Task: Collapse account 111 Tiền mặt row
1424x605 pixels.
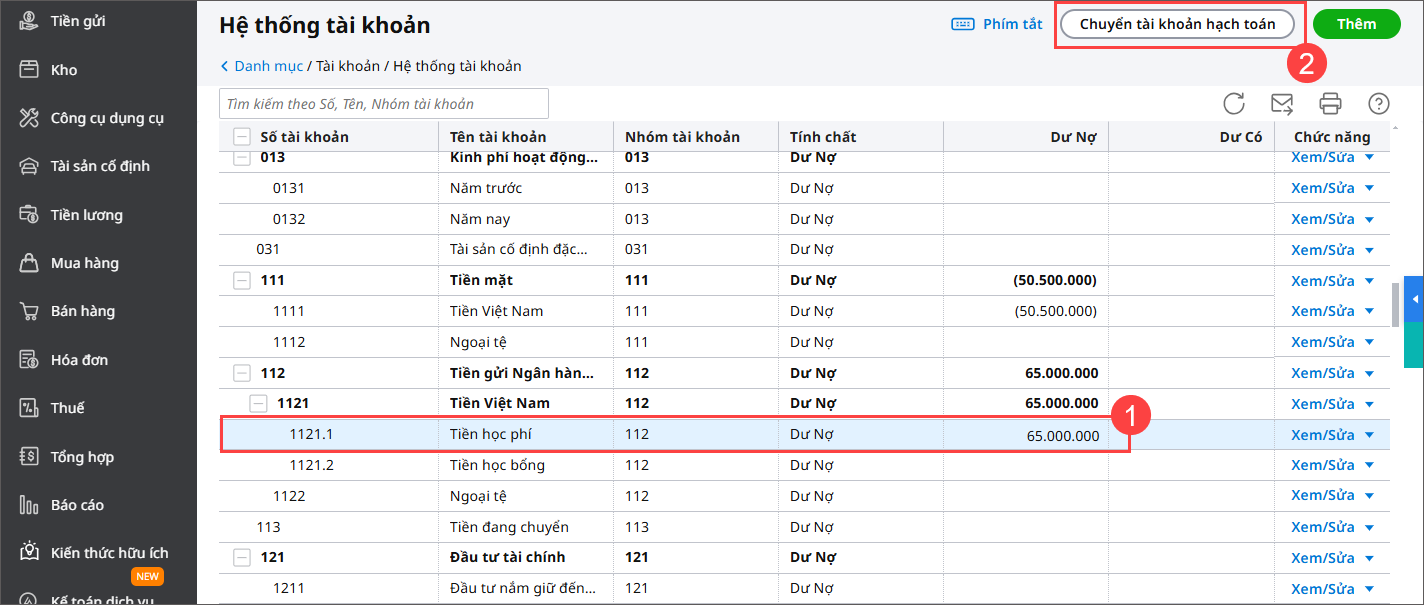Action: (242, 281)
